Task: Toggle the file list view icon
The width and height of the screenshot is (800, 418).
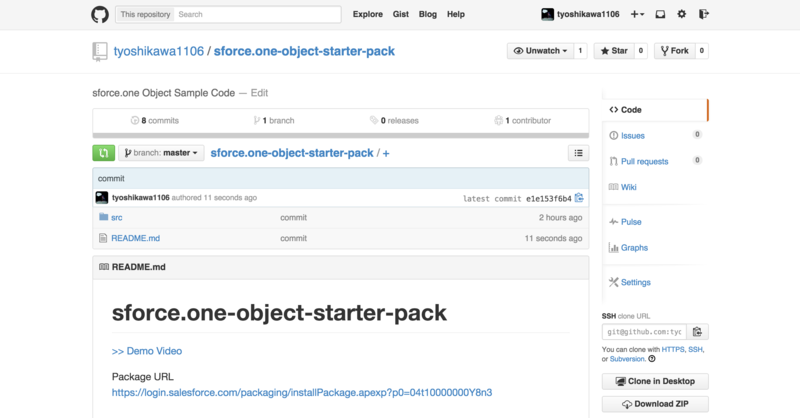Action: pos(579,153)
